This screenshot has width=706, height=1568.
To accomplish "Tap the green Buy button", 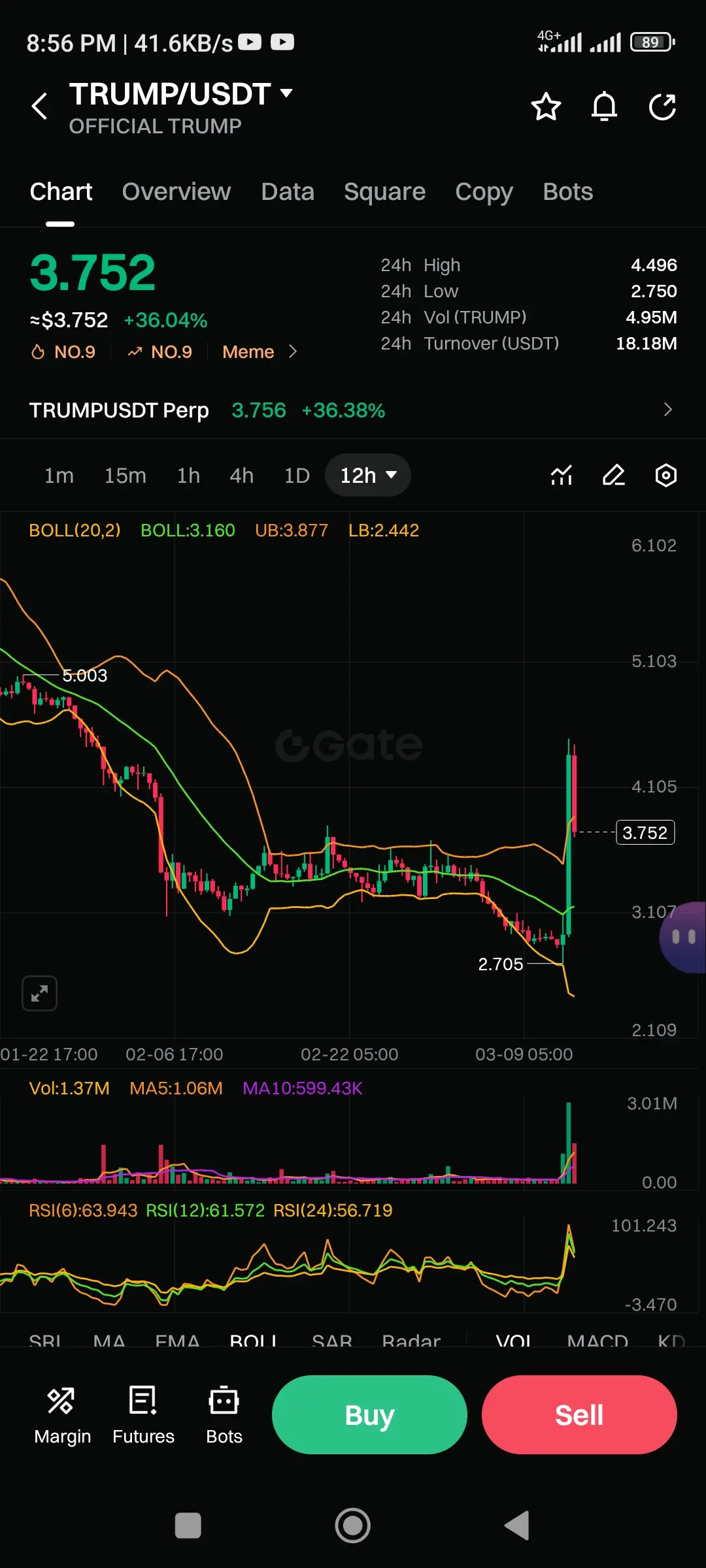I will (x=369, y=1414).
